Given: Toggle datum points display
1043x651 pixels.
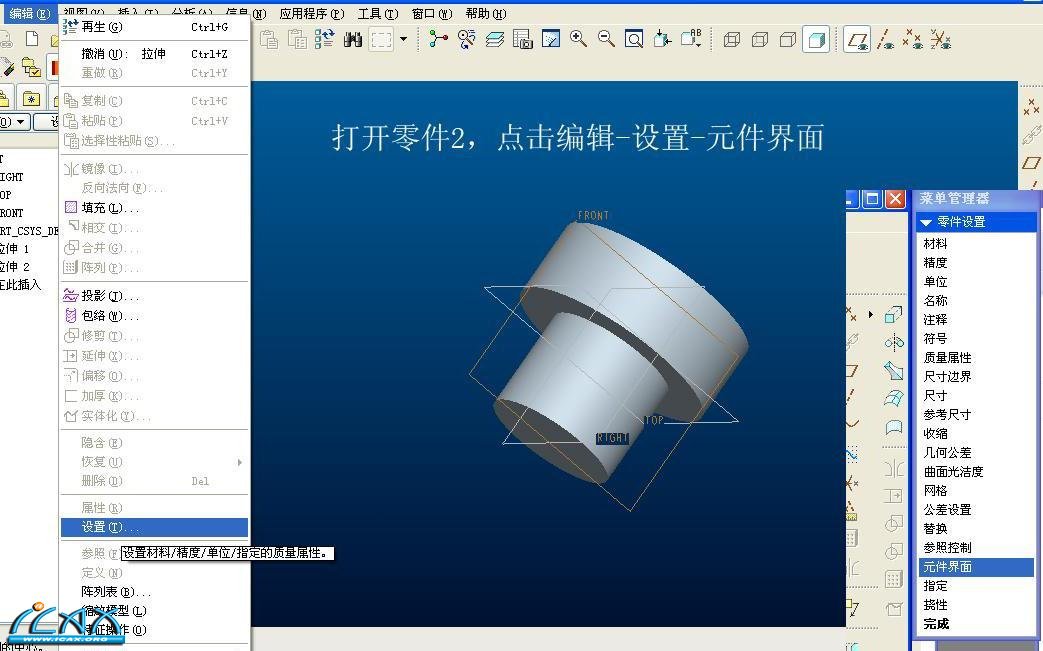Looking at the screenshot, I should click(912, 40).
